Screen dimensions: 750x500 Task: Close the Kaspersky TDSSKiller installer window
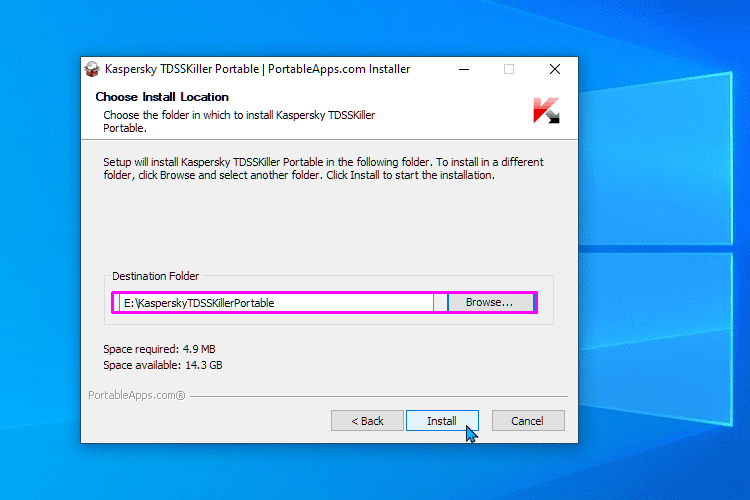[x=555, y=69]
